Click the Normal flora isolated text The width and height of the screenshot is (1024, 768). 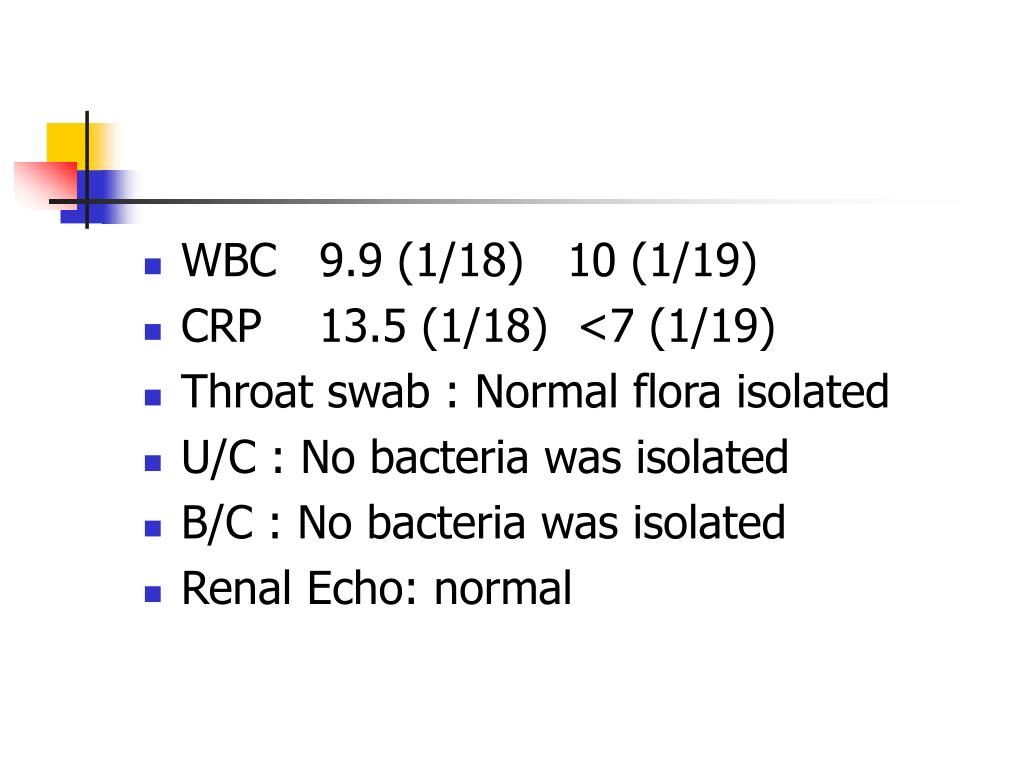click(x=682, y=392)
